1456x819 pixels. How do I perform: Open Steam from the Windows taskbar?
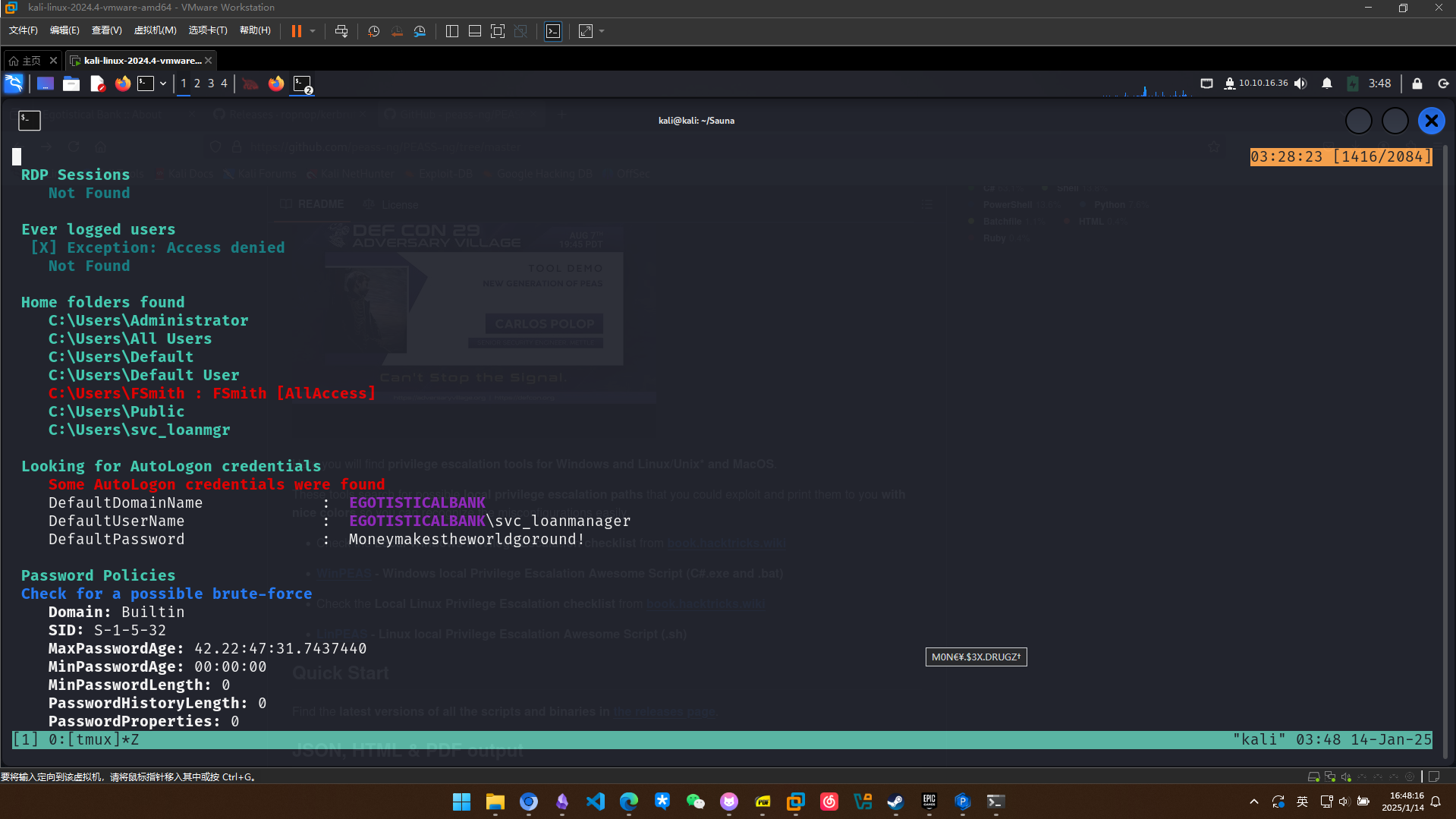[895, 802]
